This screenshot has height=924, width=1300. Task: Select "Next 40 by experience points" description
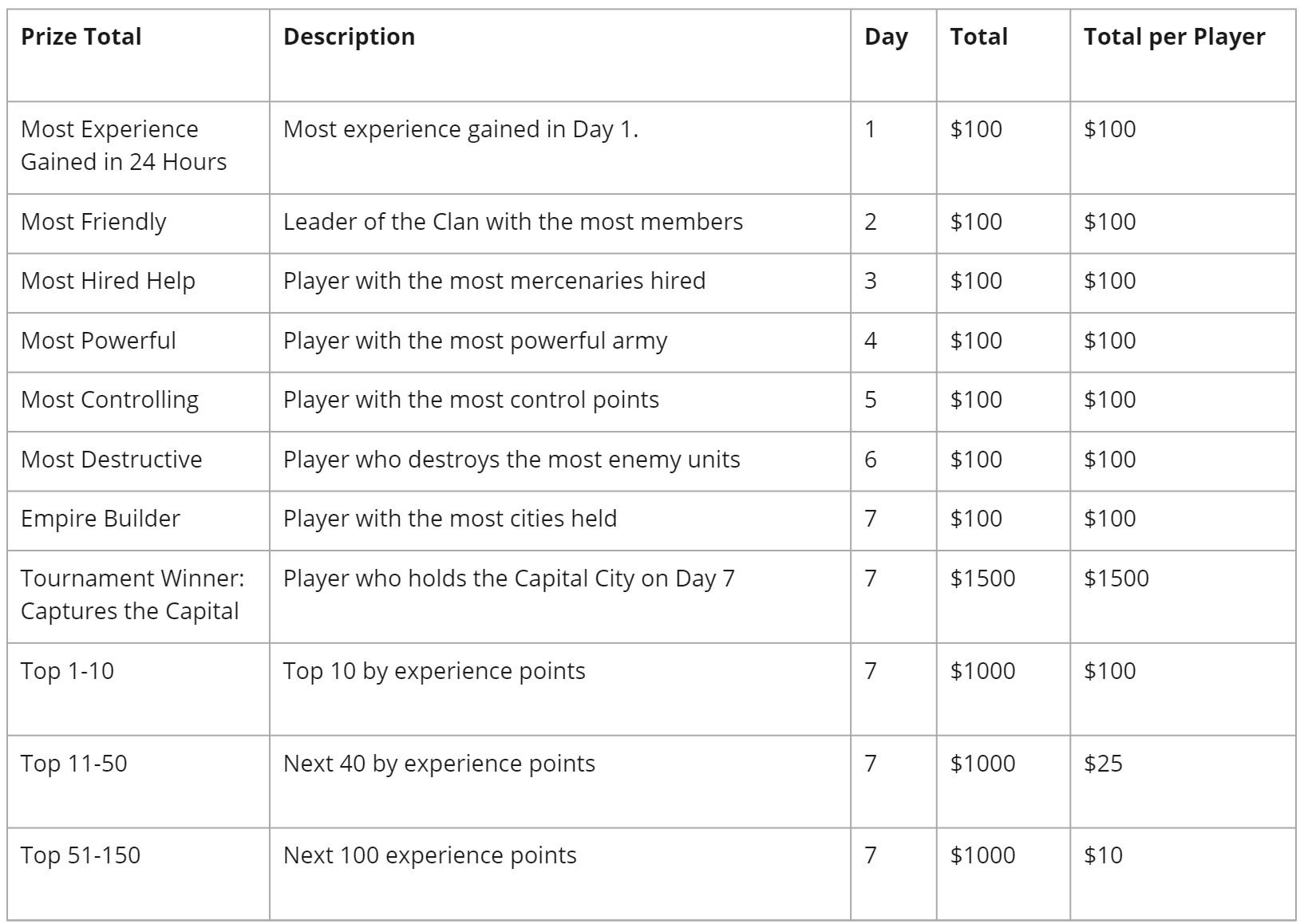click(x=439, y=764)
